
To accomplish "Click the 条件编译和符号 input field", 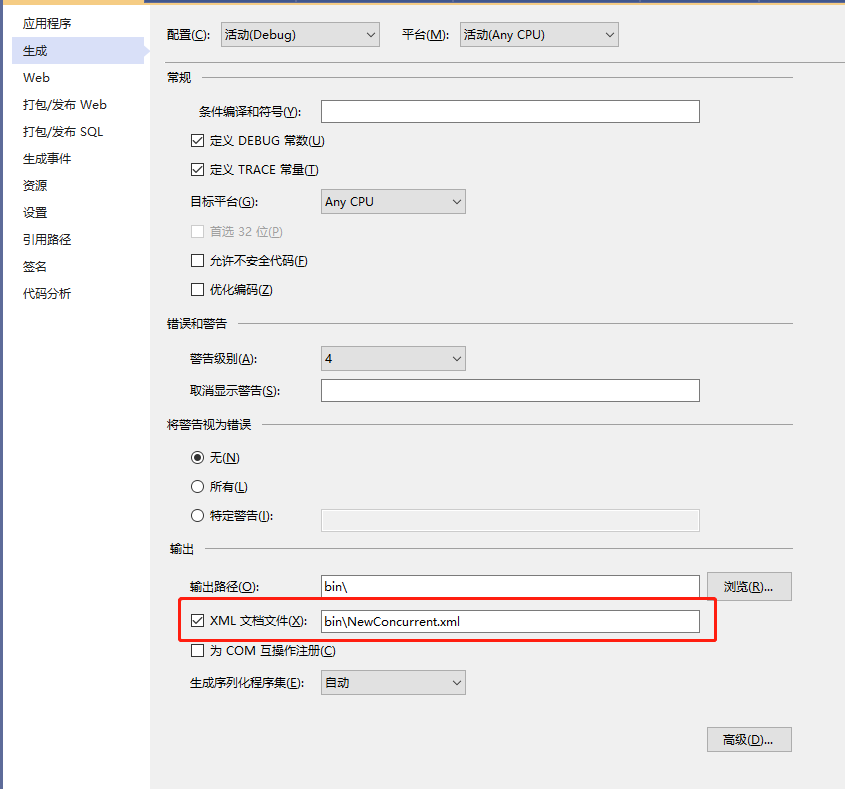I will (510, 112).
